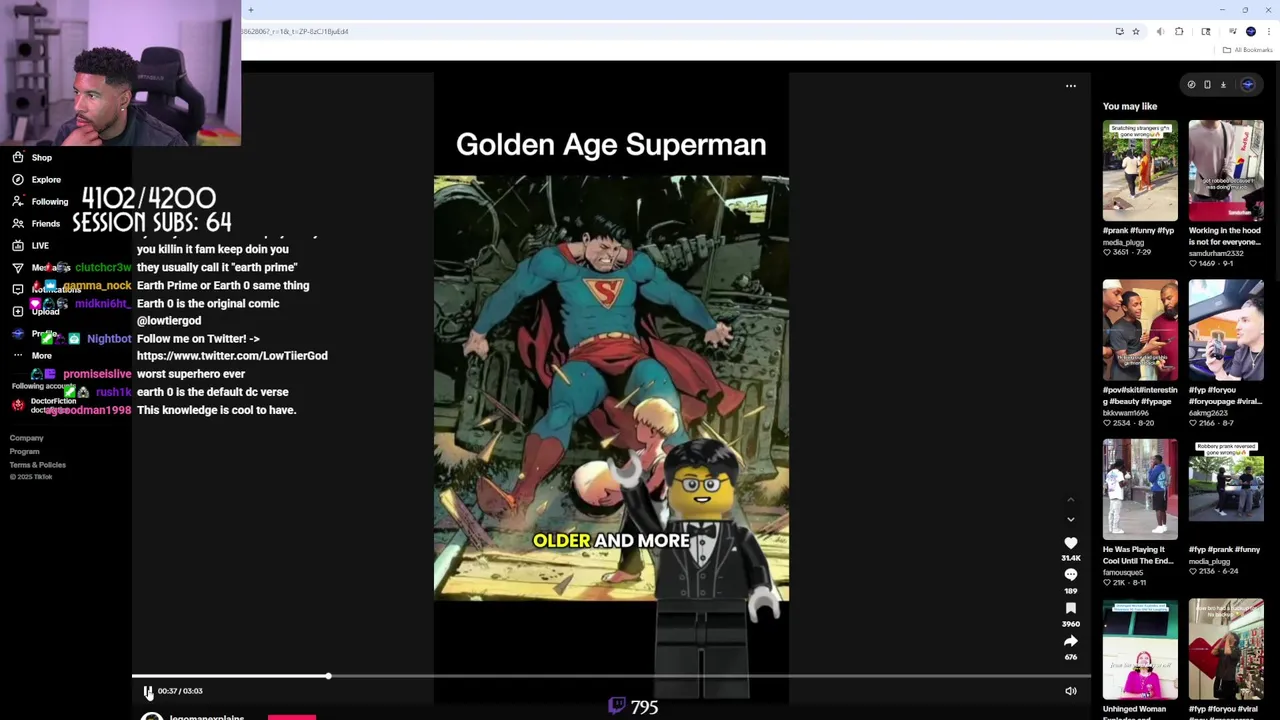Share the video using arrow icon
The image size is (1280, 720).
pyautogui.click(x=1071, y=641)
